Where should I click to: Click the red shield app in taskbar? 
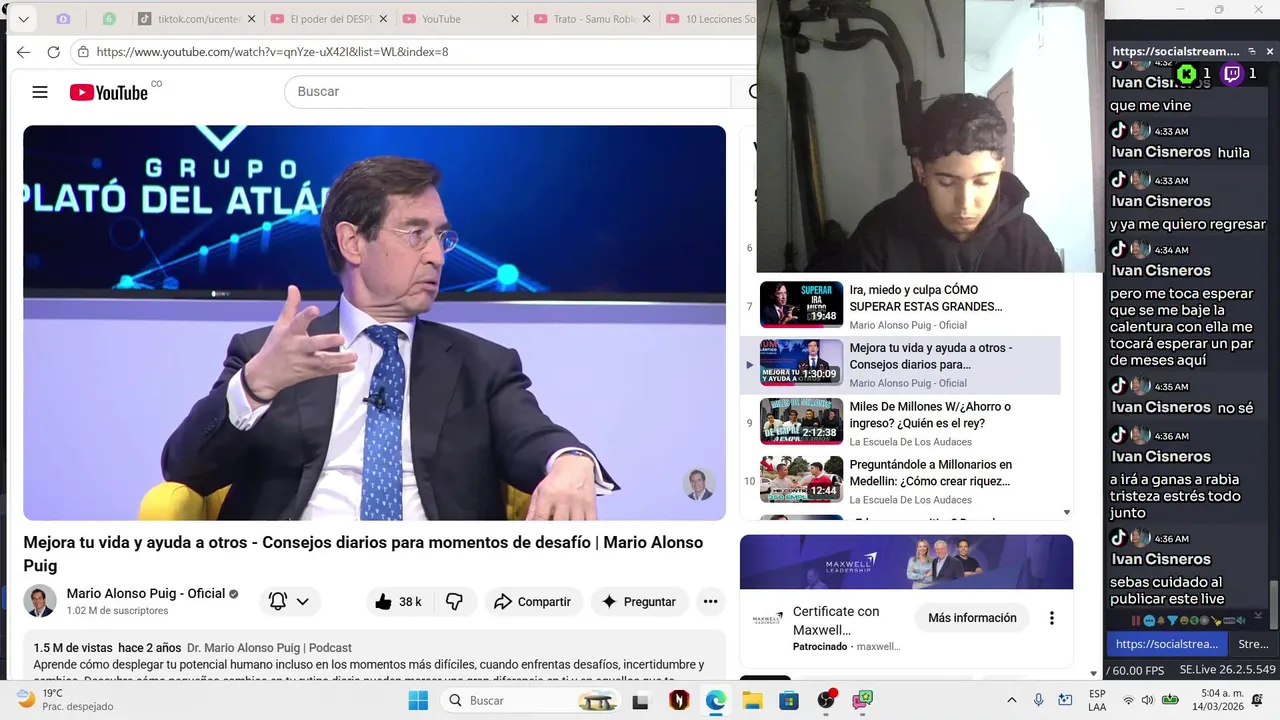(679, 700)
